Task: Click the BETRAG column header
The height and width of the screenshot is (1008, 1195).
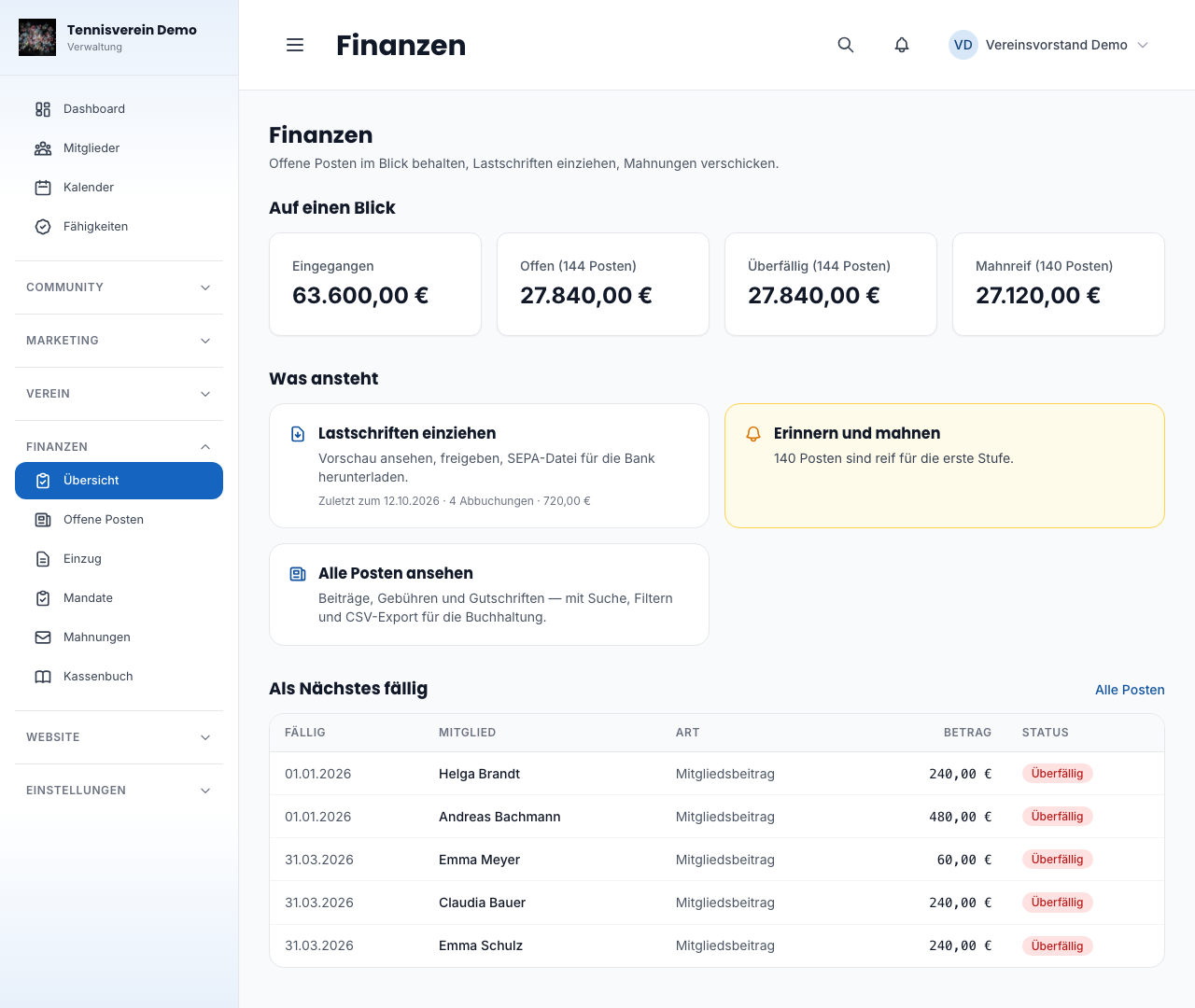Action: [967, 733]
